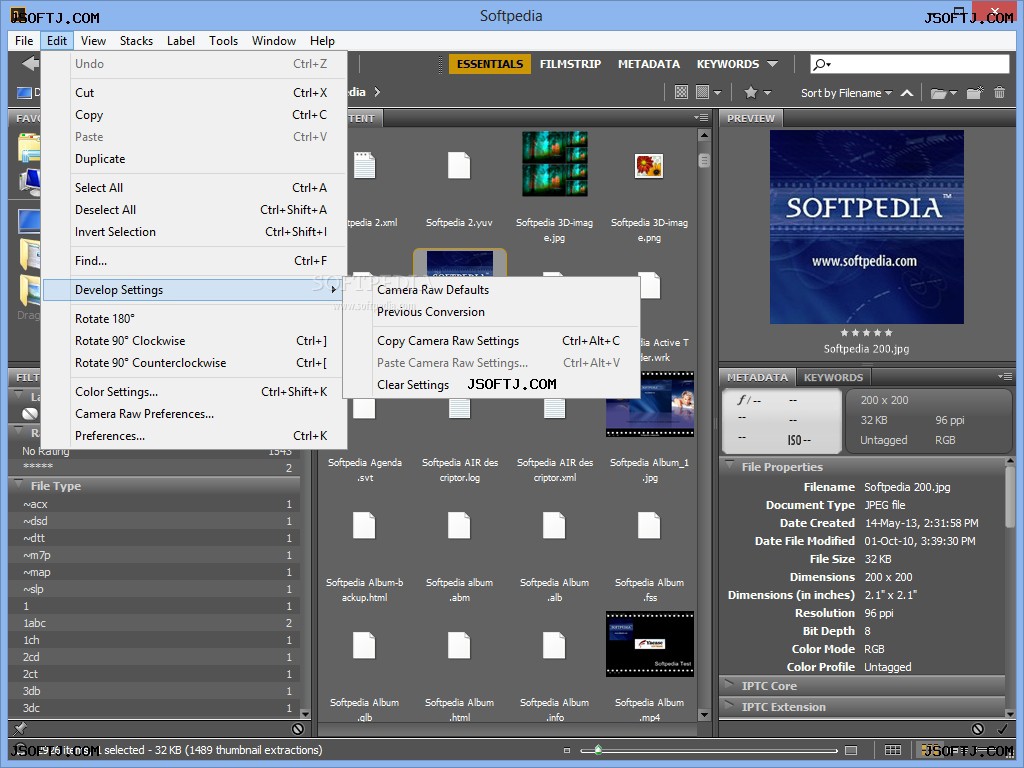Select Softpedia Album.fss file icon
Viewport: 1024px width, 768px height.
[649, 526]
